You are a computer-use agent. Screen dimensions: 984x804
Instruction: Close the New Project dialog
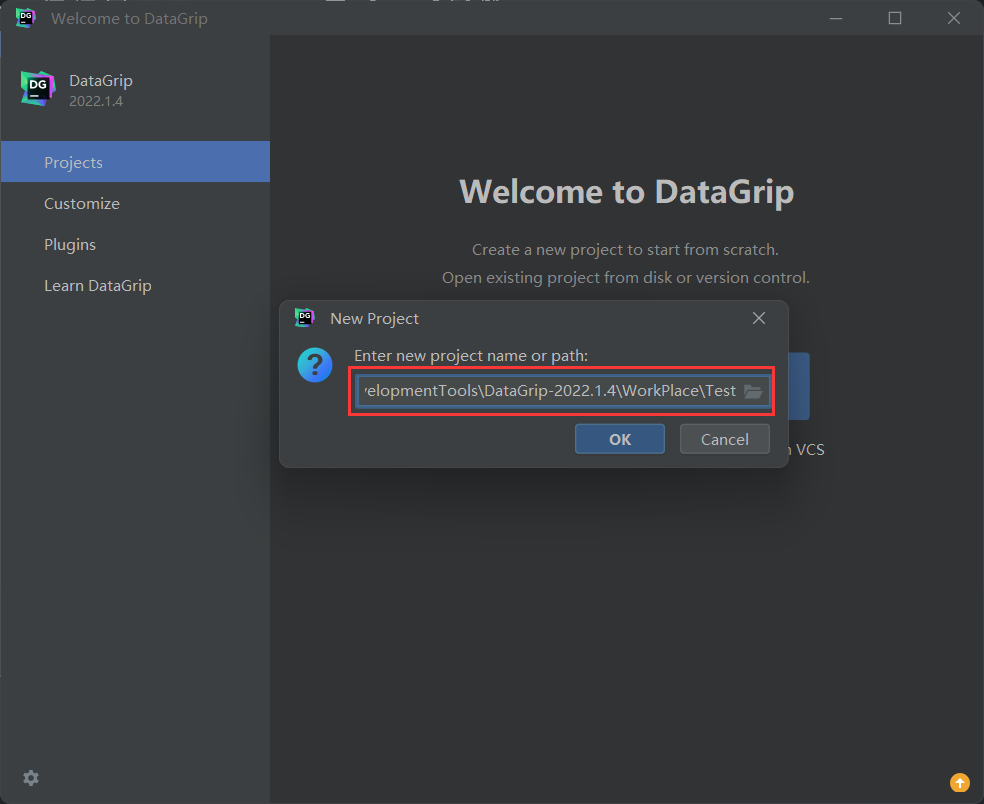pos(759,318)
